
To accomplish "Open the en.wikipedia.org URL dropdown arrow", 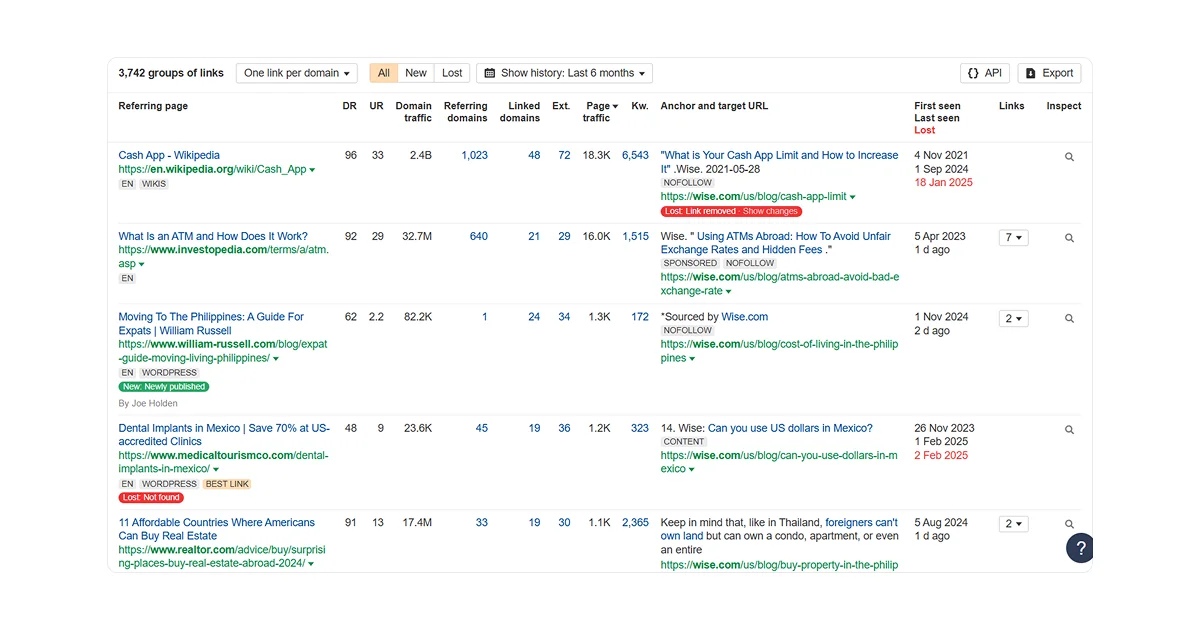I will point(312,170).
